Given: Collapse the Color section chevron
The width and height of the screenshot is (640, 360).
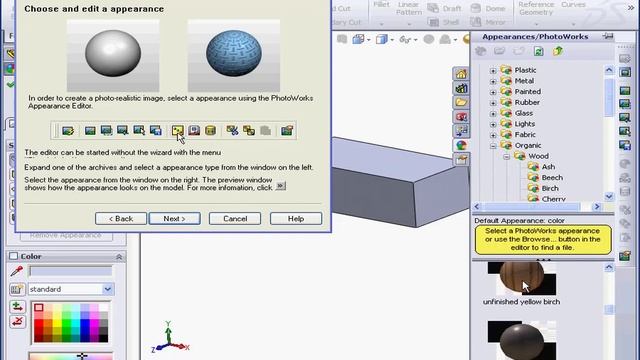Looking at the screenshot, I should (x=119, y=256).
